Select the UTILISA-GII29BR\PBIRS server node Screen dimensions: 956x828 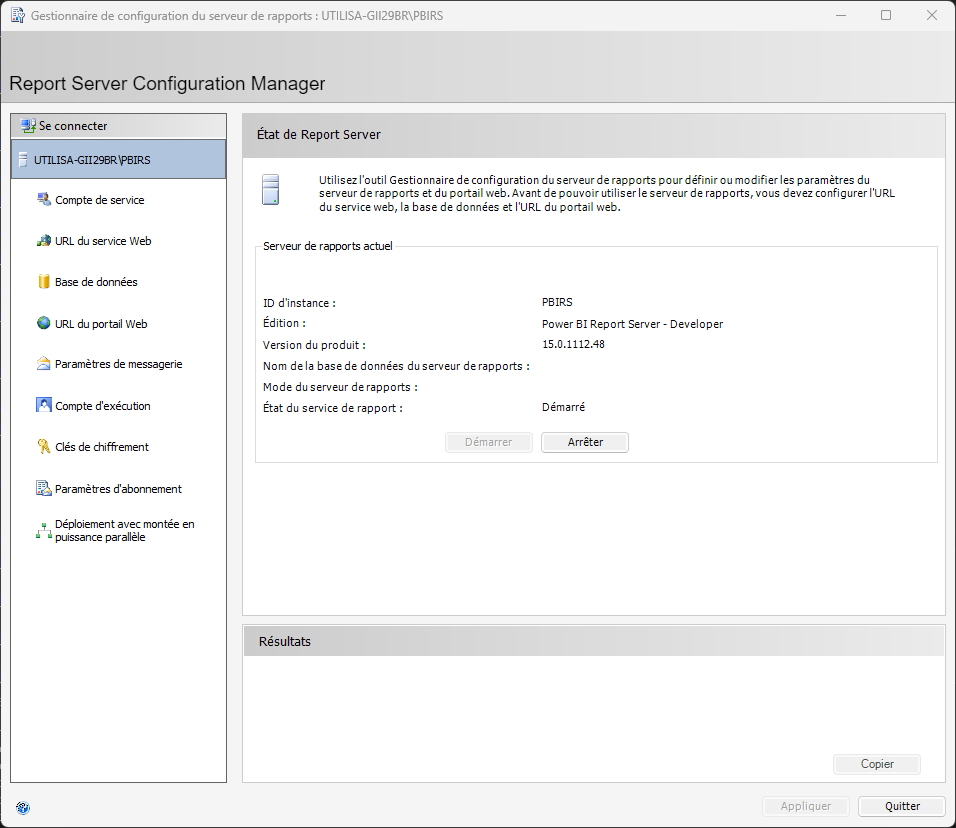(x=118, y=160)
